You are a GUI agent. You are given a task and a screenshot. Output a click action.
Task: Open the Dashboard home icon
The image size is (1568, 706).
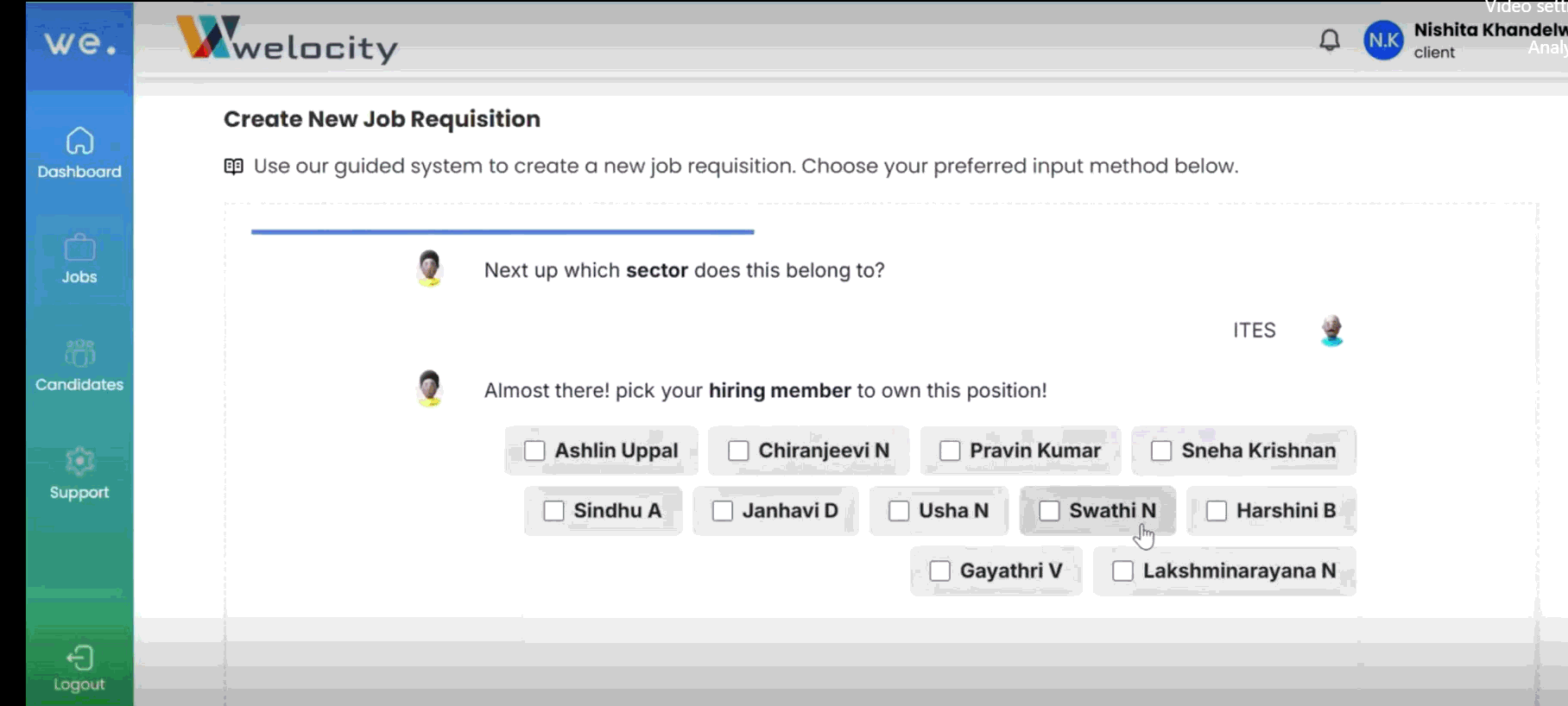coord(79,142)
